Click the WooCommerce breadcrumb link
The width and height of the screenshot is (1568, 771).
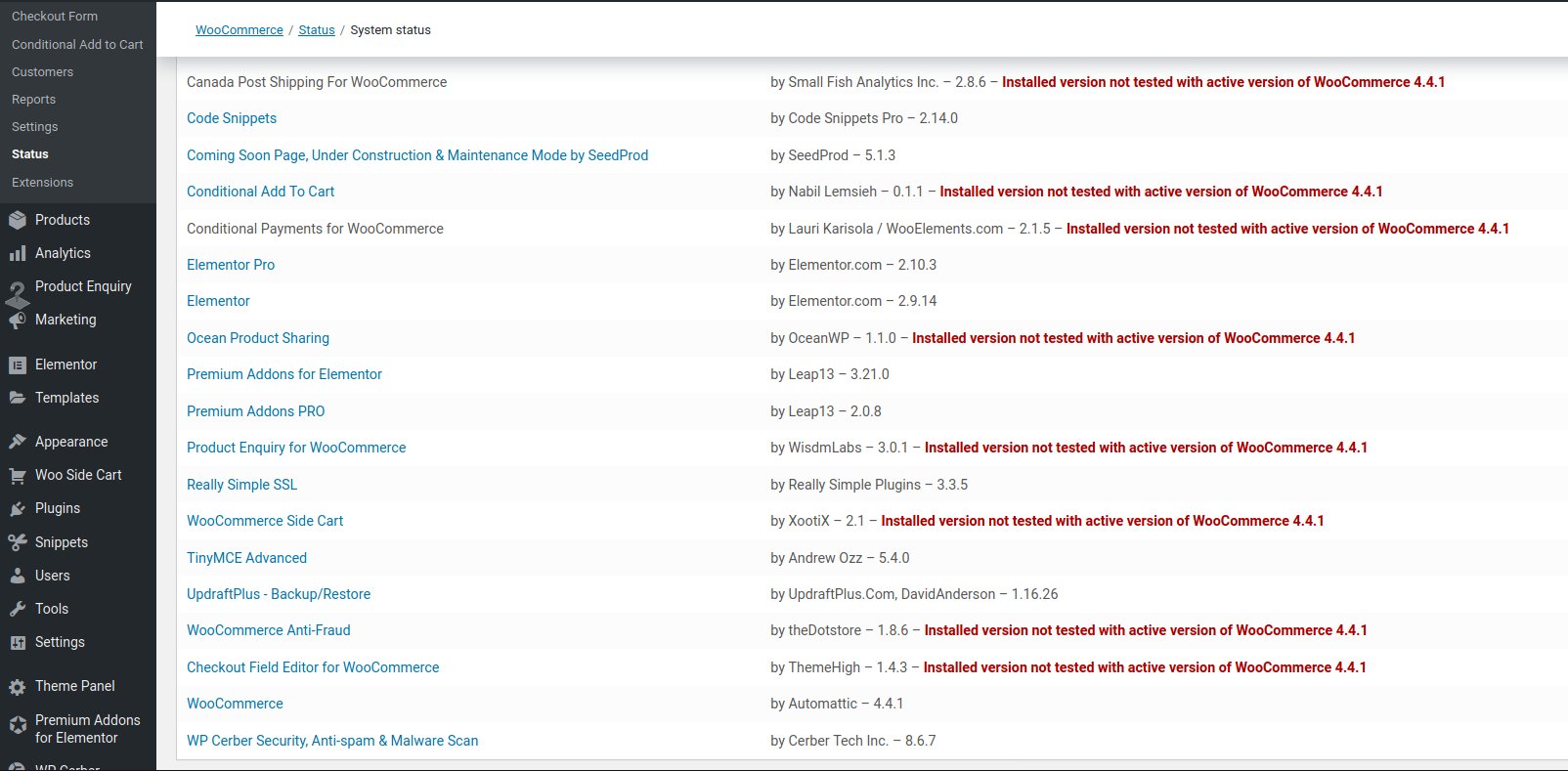[240, 30]
